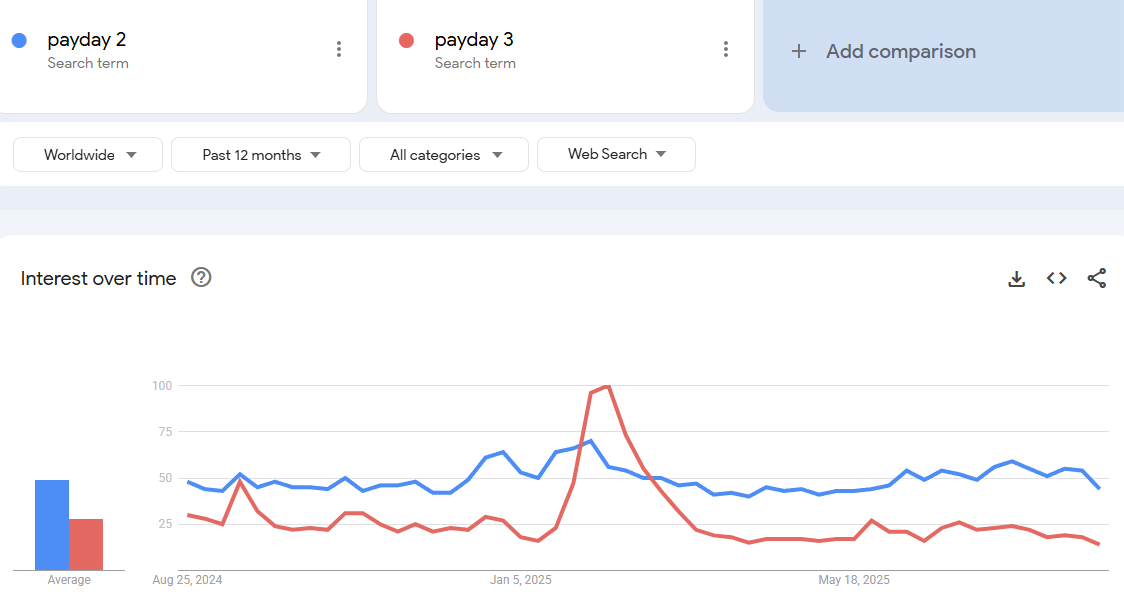The height and width of the screenshot is (597, 1124).
Task: Click the plus icon in Add comparison
Action: pos(798,51)
